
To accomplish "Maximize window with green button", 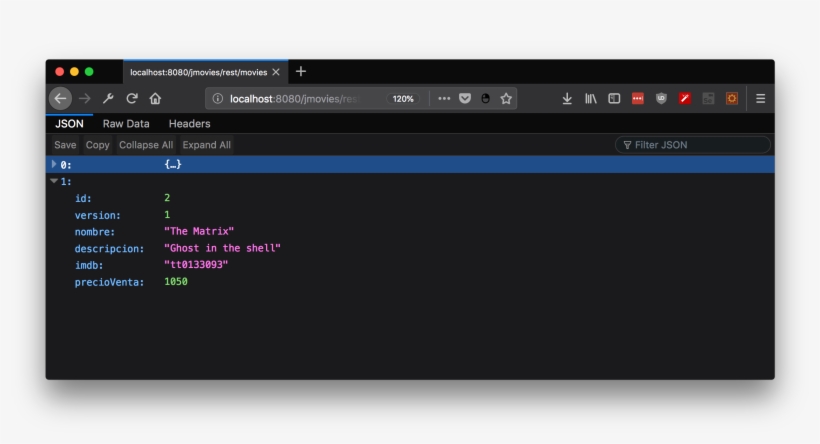I will [89, 72].
